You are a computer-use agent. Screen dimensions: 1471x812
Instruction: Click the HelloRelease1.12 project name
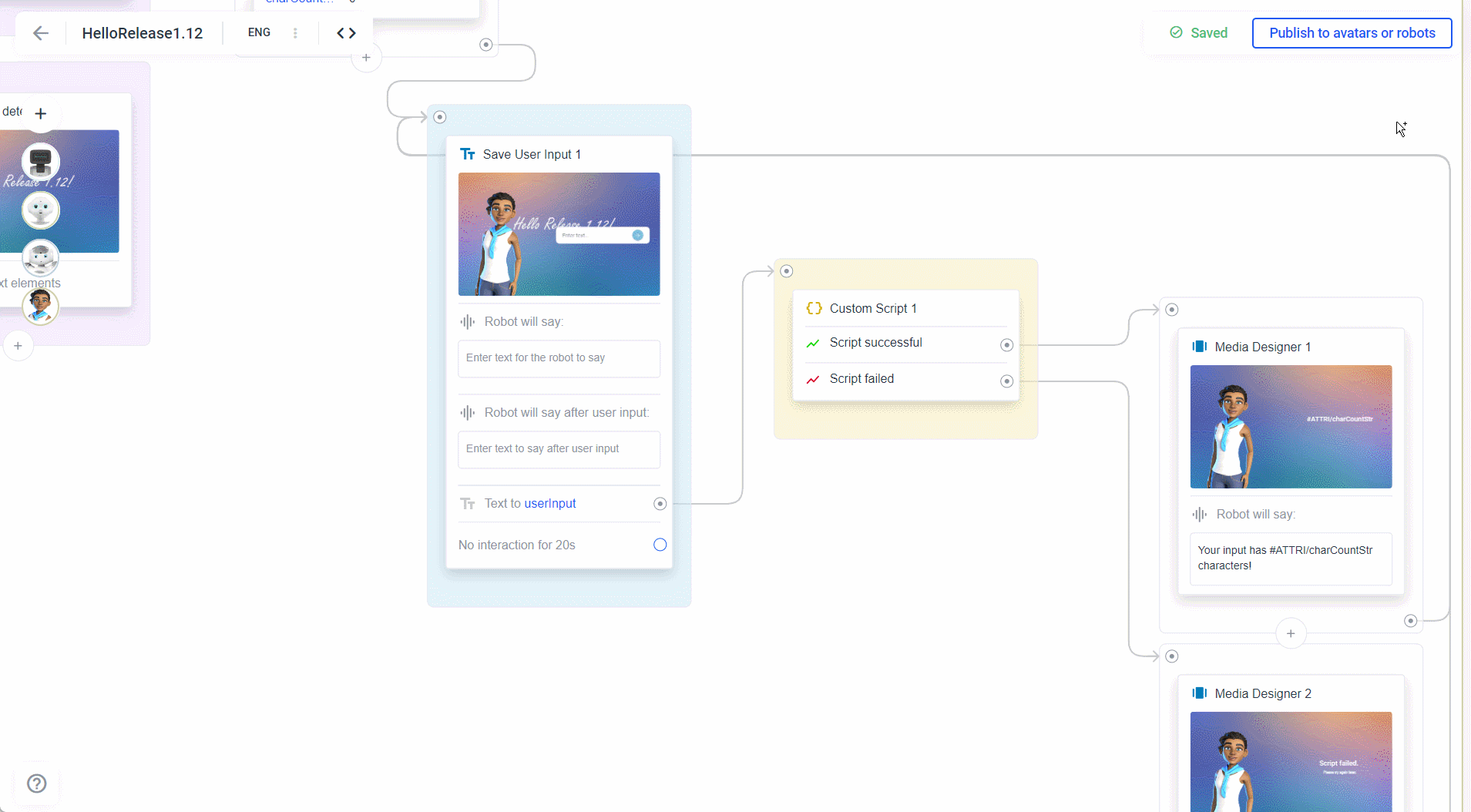click(143, 33)
